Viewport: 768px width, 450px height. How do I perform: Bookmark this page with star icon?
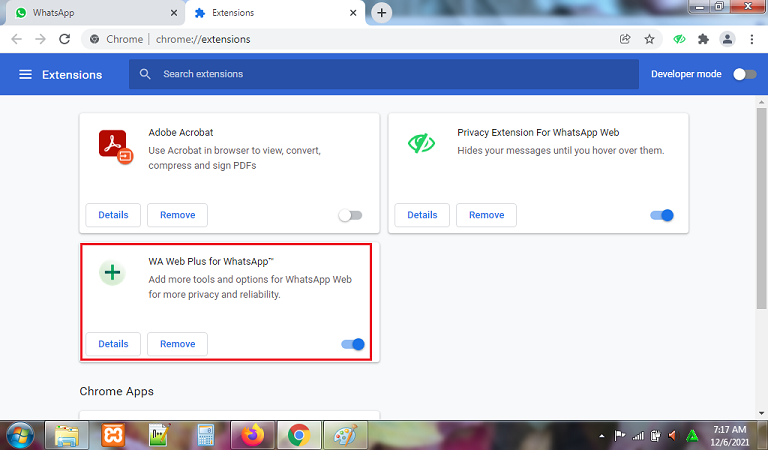tap(649, 39)
